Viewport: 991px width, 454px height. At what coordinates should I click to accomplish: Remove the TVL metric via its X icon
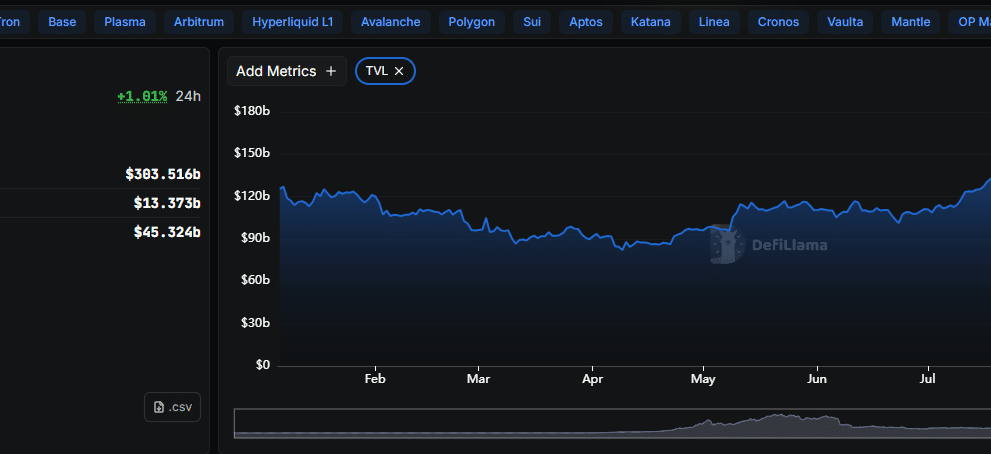(399, 71)
